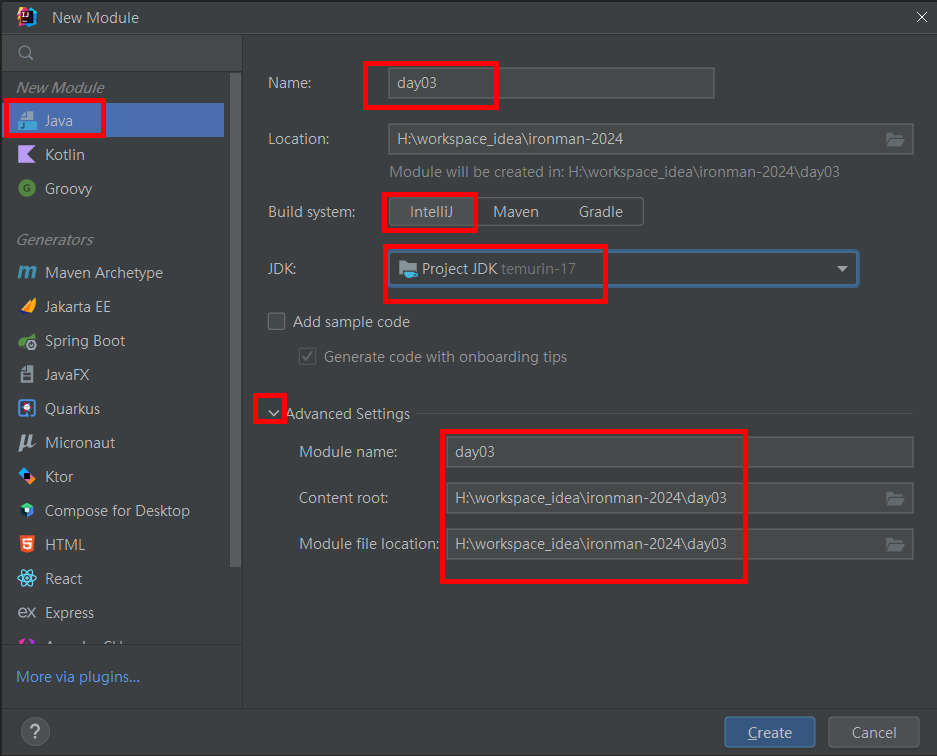Image resolution: width=937 pixels, height=756 pixels.
Task: Select the Quarkus generator icon
Action: (27, 409)
